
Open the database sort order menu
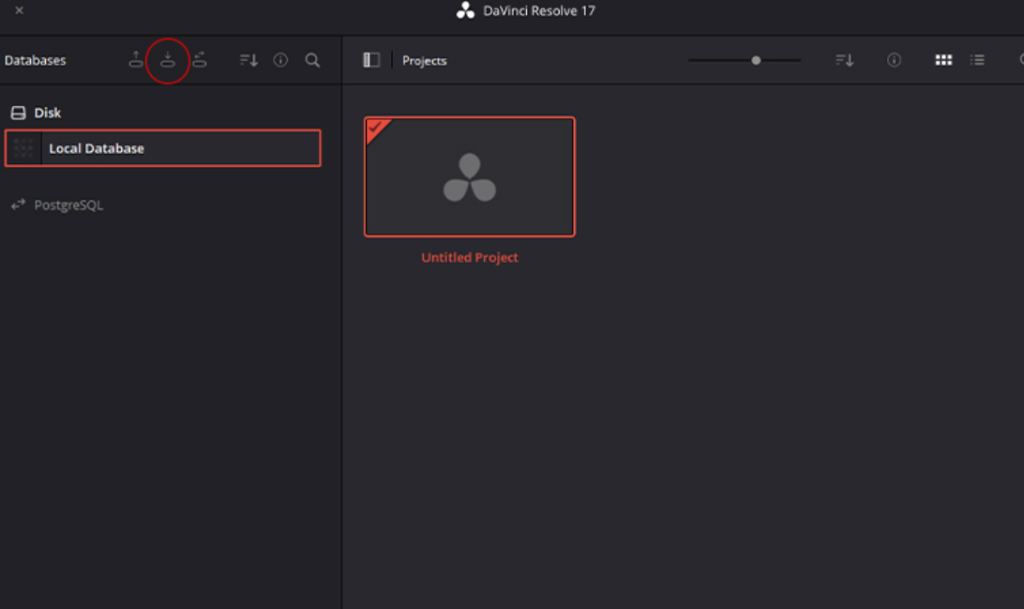click(x=248, y=60)
